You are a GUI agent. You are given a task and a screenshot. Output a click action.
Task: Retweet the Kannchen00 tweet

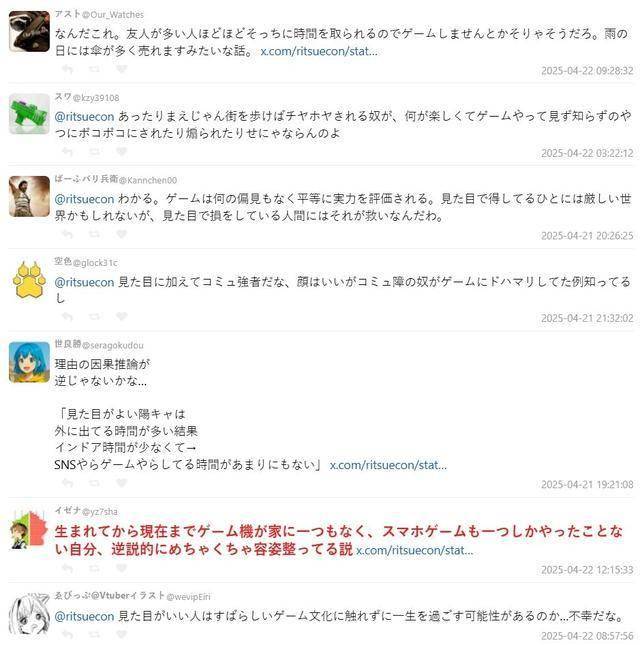coord(94,234)
